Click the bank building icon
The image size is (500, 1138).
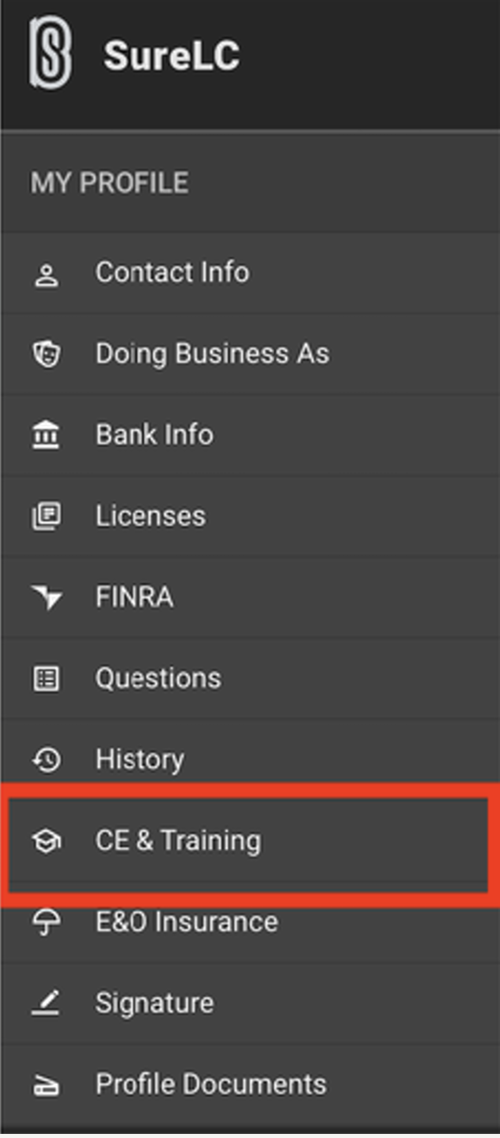pyautogui.click(x=47, y=435)
